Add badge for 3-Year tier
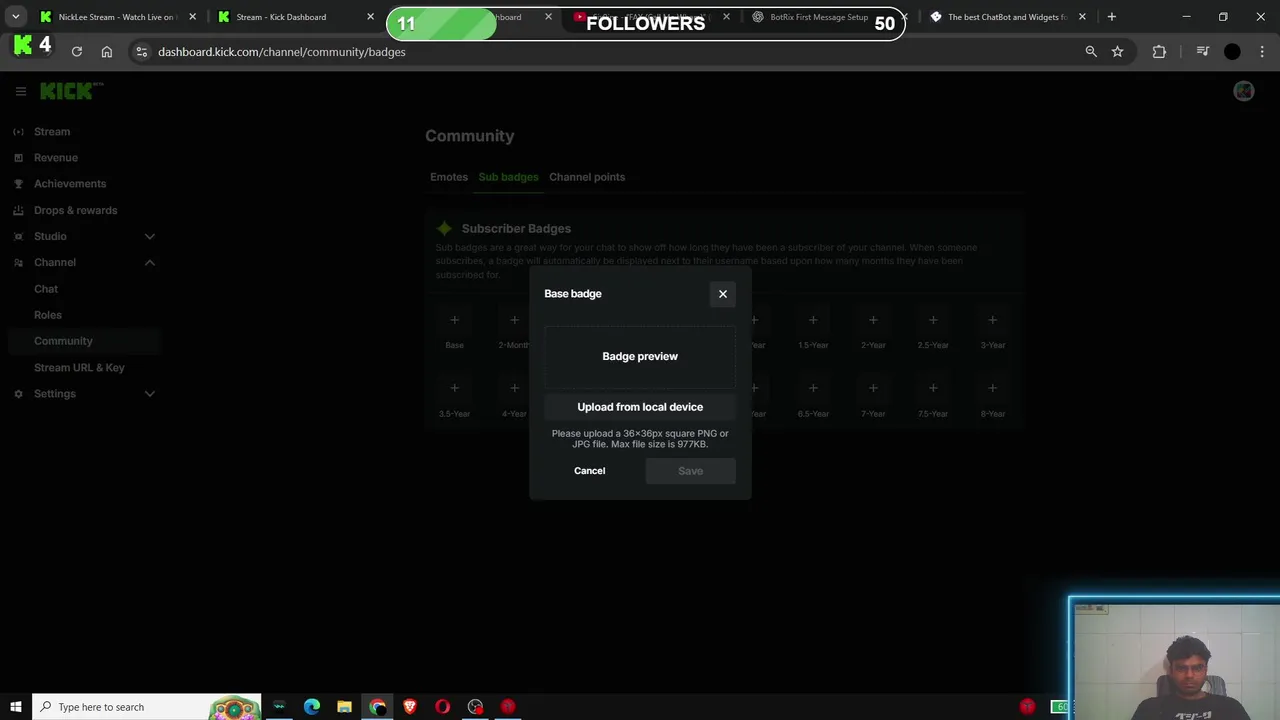 pyautogui.click(x=992, y=320)
